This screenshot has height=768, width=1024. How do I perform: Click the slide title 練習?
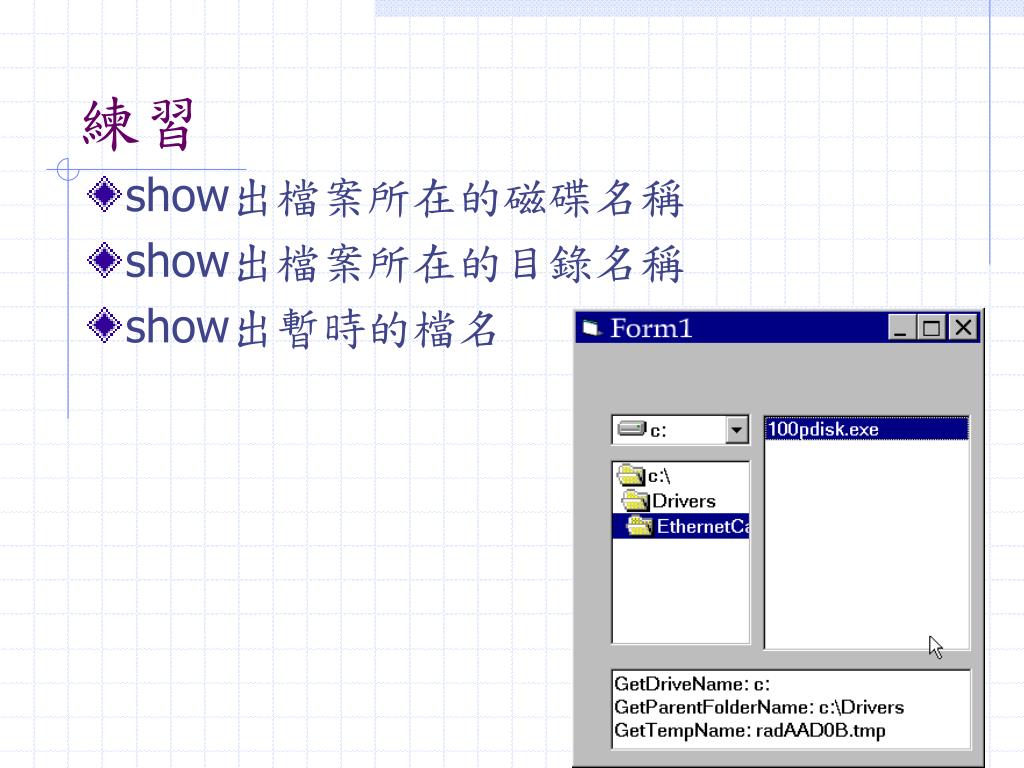tap(138, 124)
